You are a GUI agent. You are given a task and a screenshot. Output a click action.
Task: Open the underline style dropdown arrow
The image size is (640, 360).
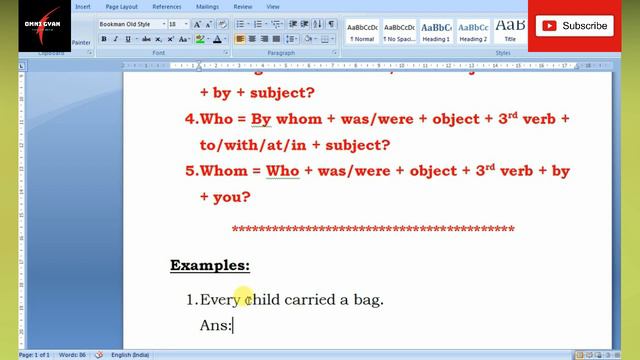click(136, 39)
